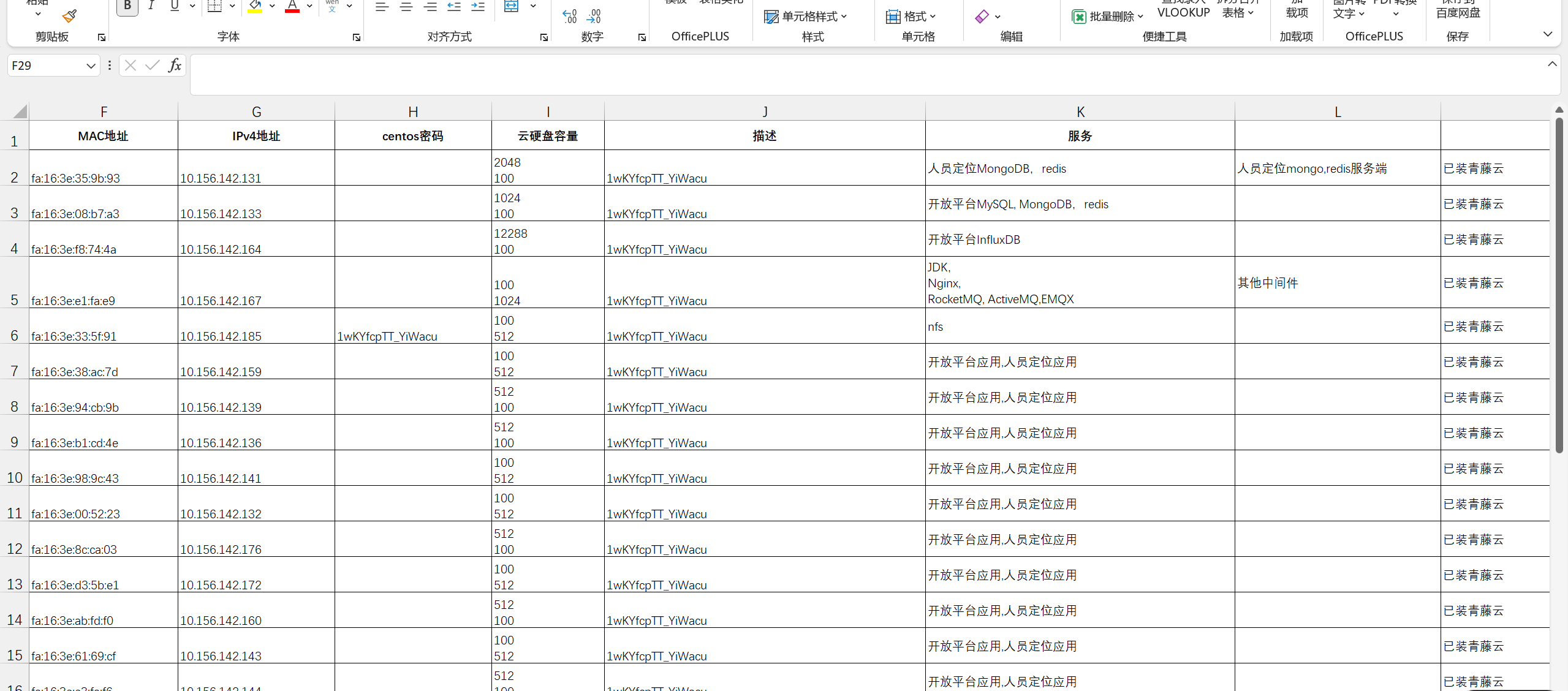The width and height of the screenshot is (1568, 691).
Task: Select the Format Painter brush
Action: pyautogui.click(x=70, y=15)
